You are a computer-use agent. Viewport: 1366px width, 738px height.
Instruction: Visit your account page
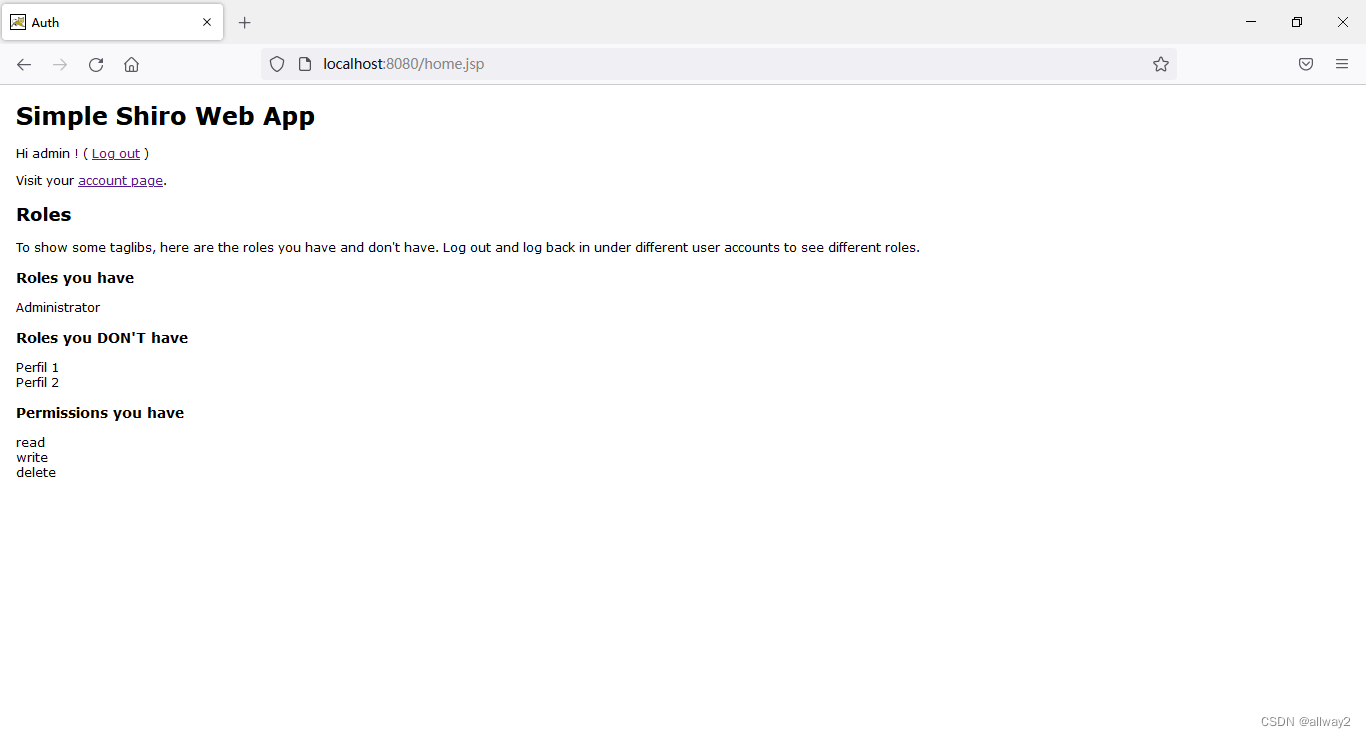tap(120, 180)
